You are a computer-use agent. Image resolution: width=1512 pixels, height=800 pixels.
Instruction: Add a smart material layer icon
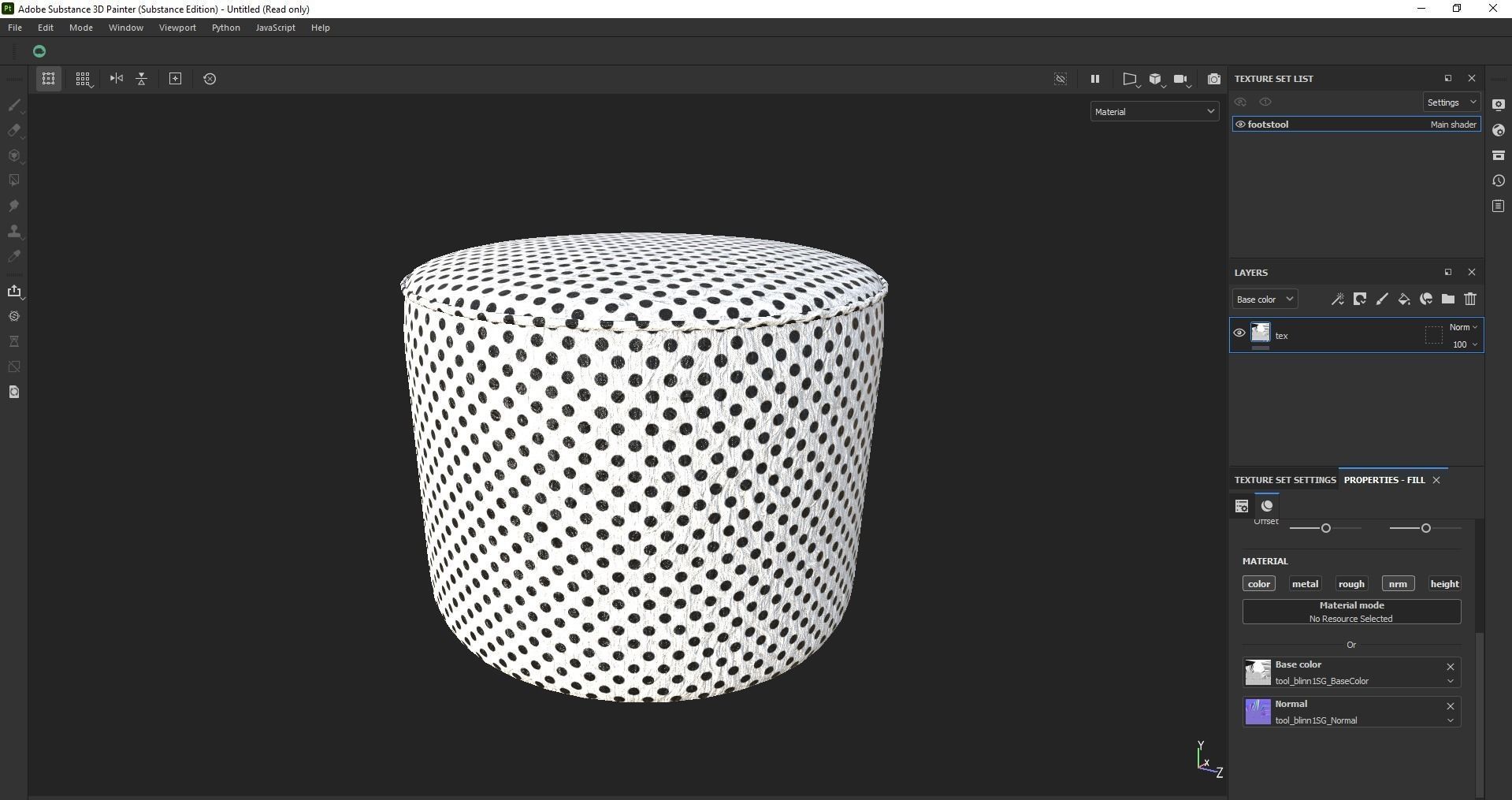[1425, 300]
